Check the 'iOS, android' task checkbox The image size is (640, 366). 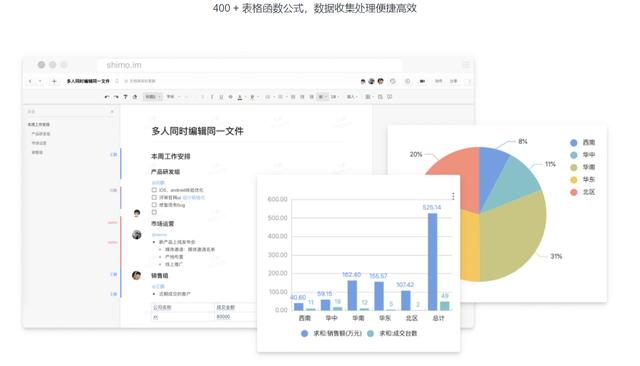(154, 190)
